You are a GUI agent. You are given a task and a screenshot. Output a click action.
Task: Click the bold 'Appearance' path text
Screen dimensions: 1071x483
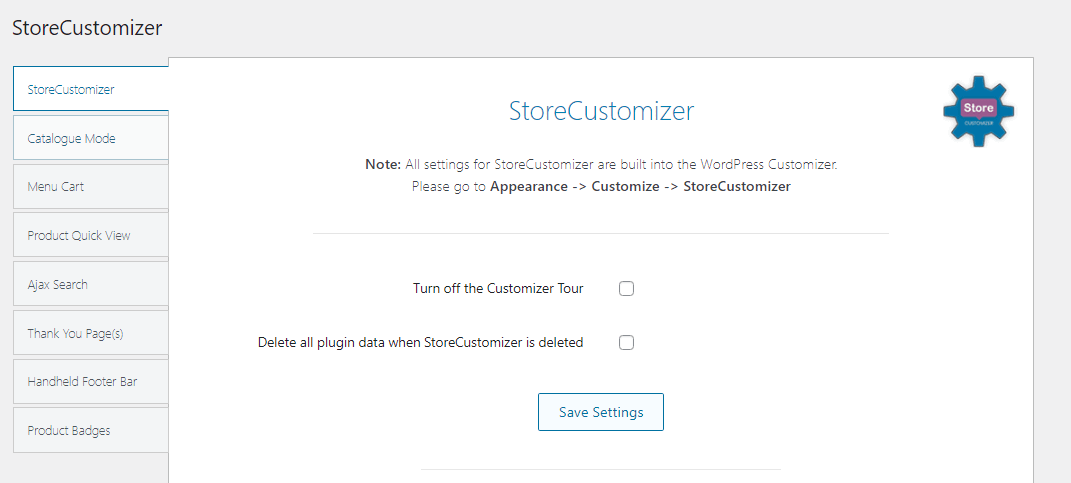click(528, 187)
